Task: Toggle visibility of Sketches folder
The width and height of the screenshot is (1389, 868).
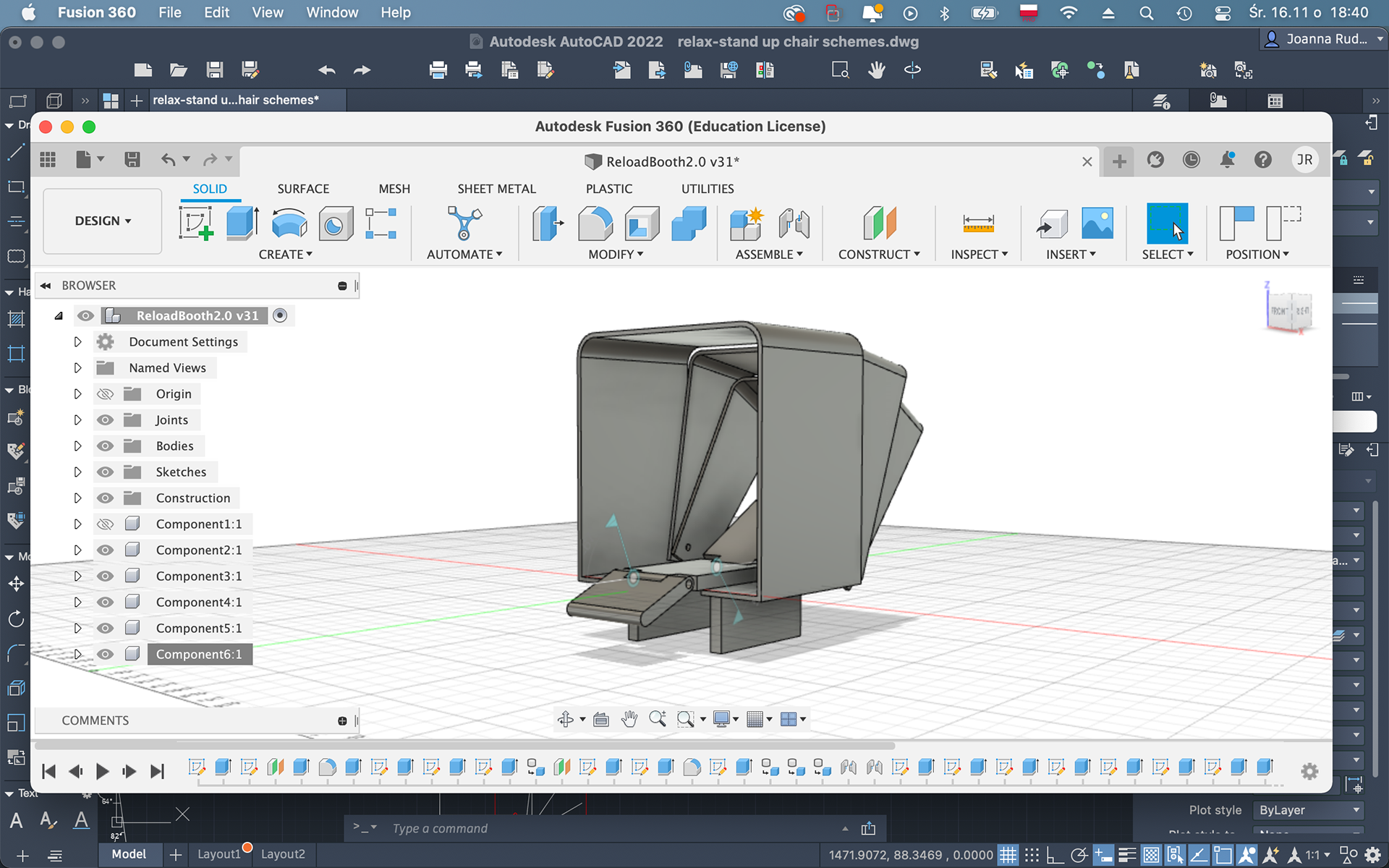Action: [x=106, y=472]
